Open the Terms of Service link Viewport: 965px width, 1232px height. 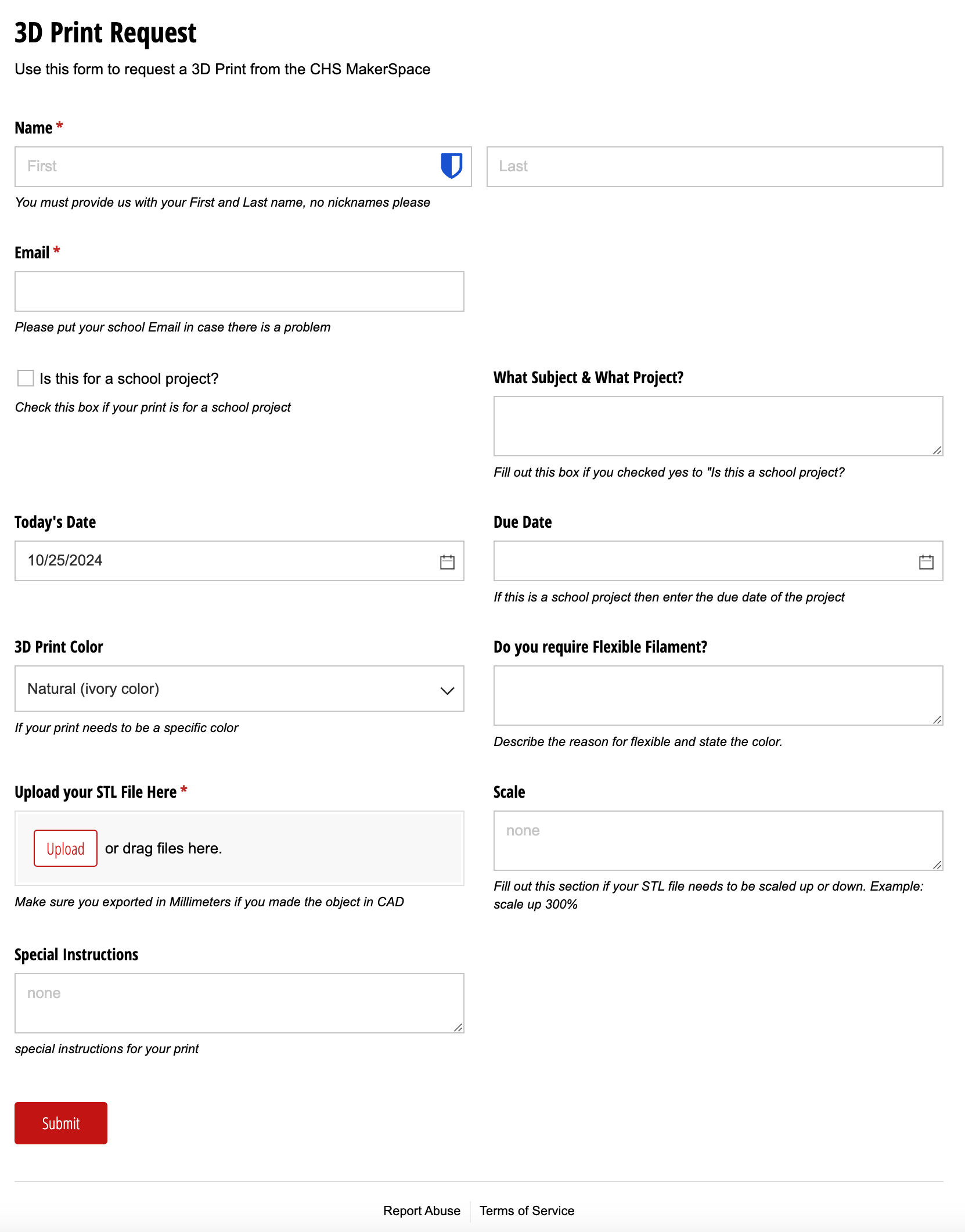pyautogui.click(x=527, y=1211)
